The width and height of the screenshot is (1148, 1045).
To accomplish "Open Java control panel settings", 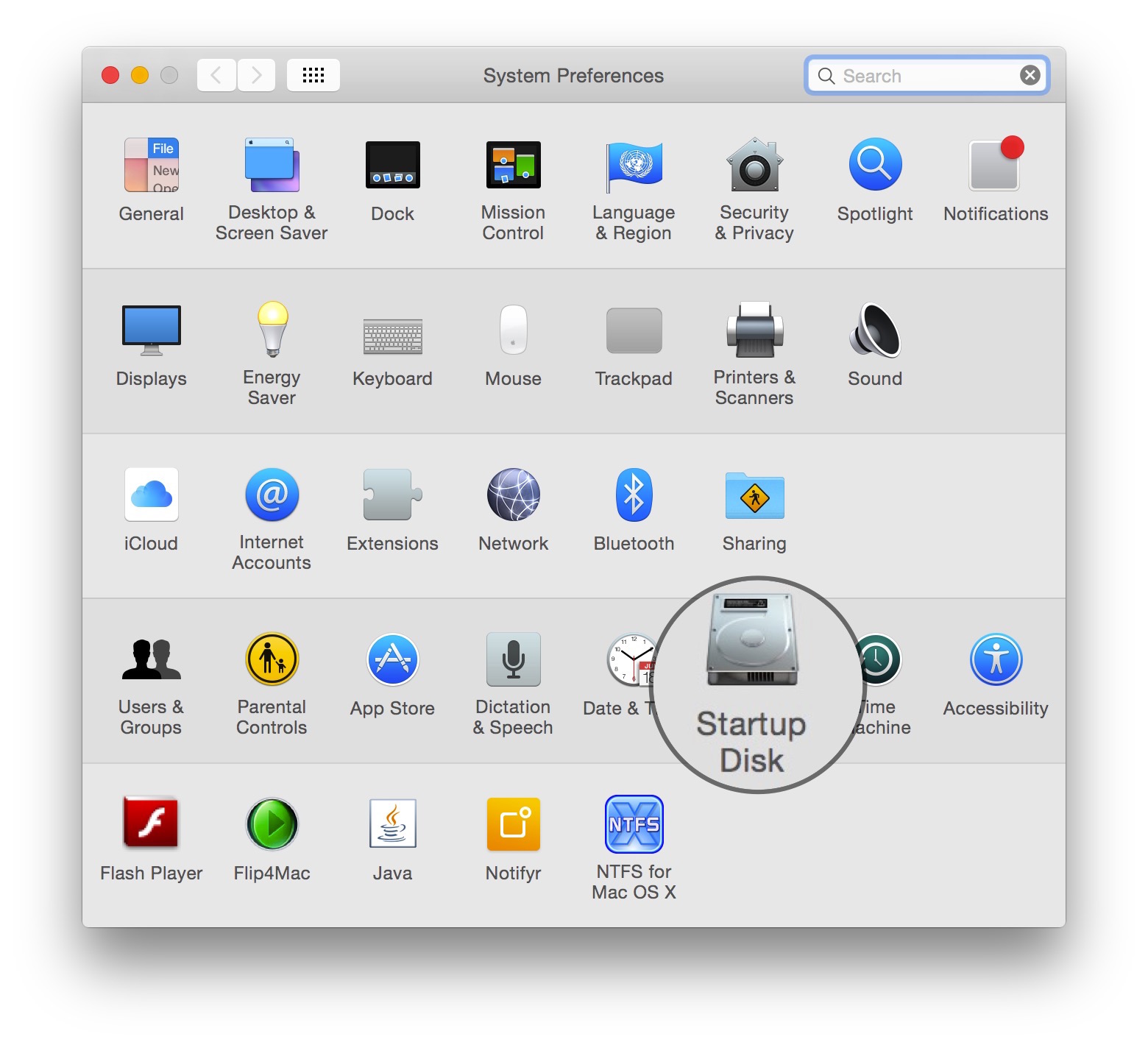I will pyautogui.click(x=392, y=824).
